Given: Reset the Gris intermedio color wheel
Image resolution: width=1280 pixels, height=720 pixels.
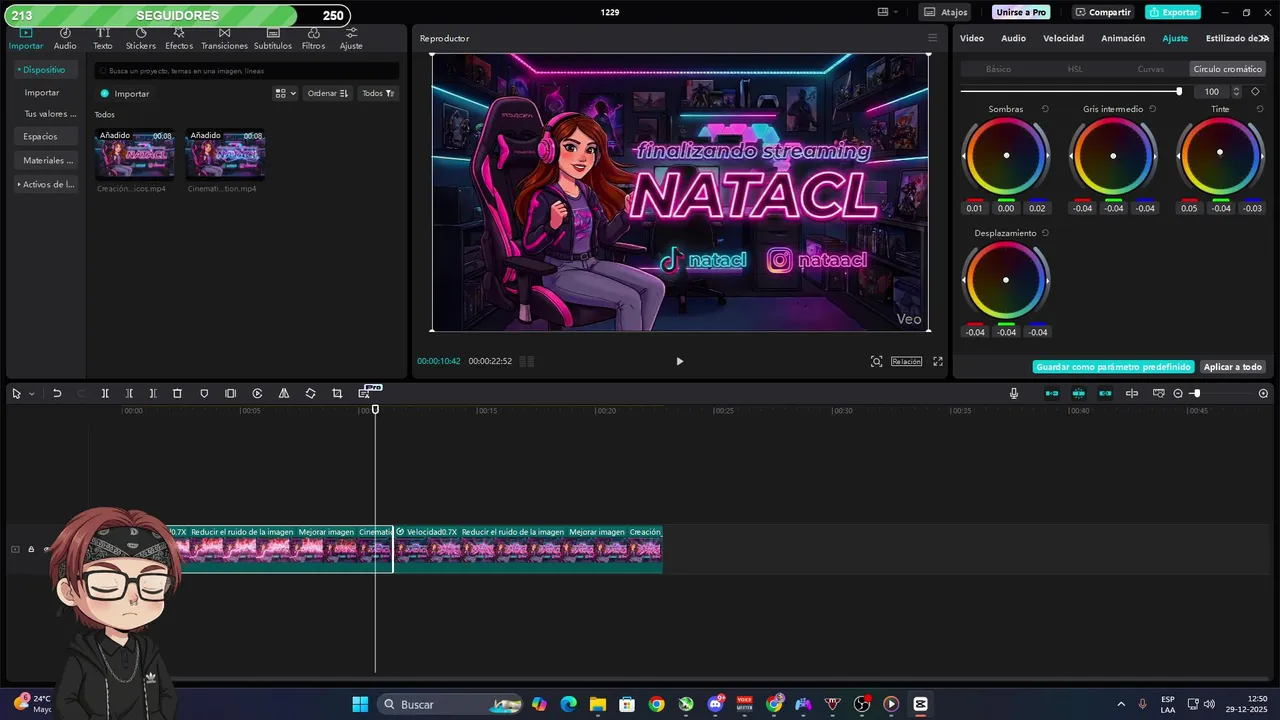Looking at the screenshot, I should (1152, 109).
